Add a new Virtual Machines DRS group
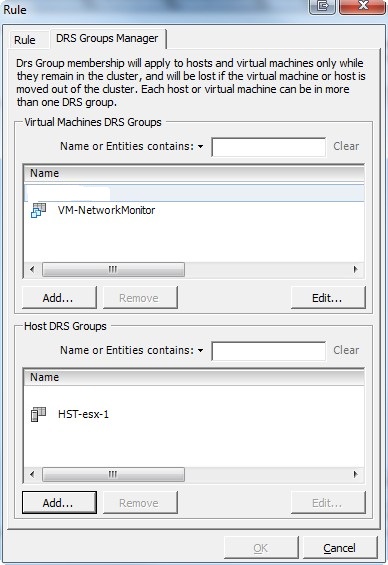This screenshot has width=388, height=565. point(59,298)
